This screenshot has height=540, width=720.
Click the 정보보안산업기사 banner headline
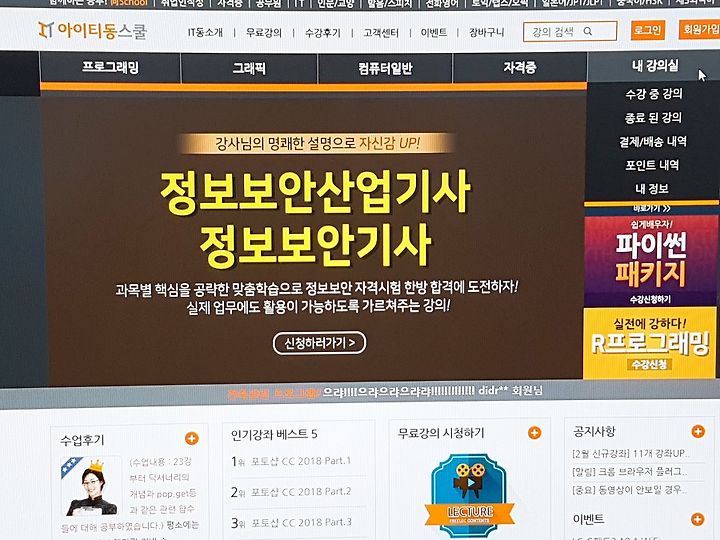[x=315, y=192]
